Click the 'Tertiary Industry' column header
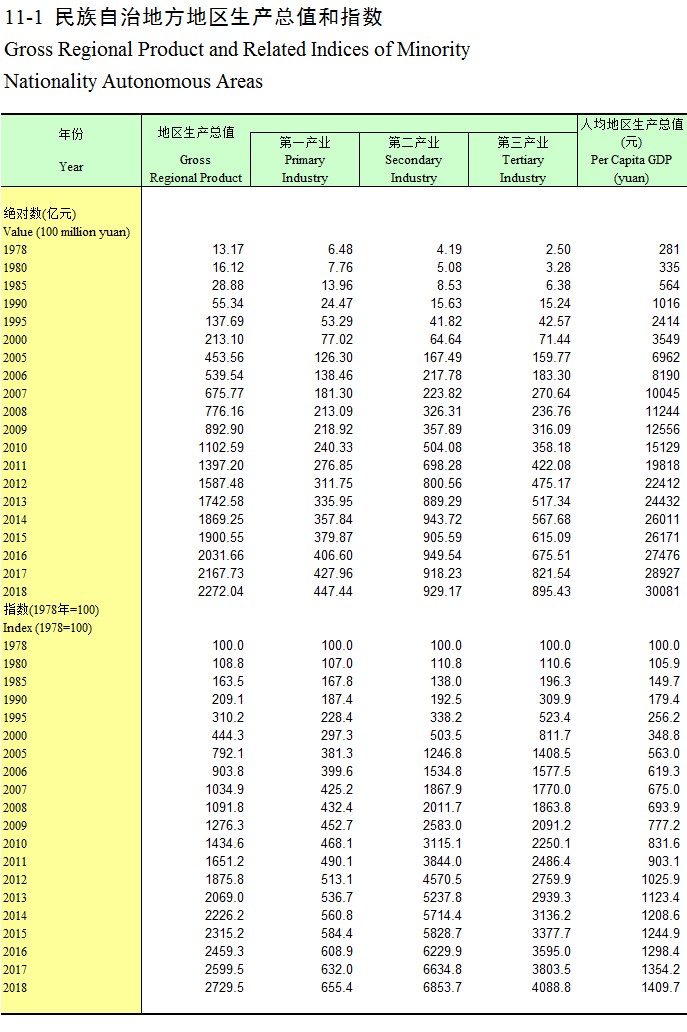The width and height of the screenshot is (687, 1032). (522, 160)
